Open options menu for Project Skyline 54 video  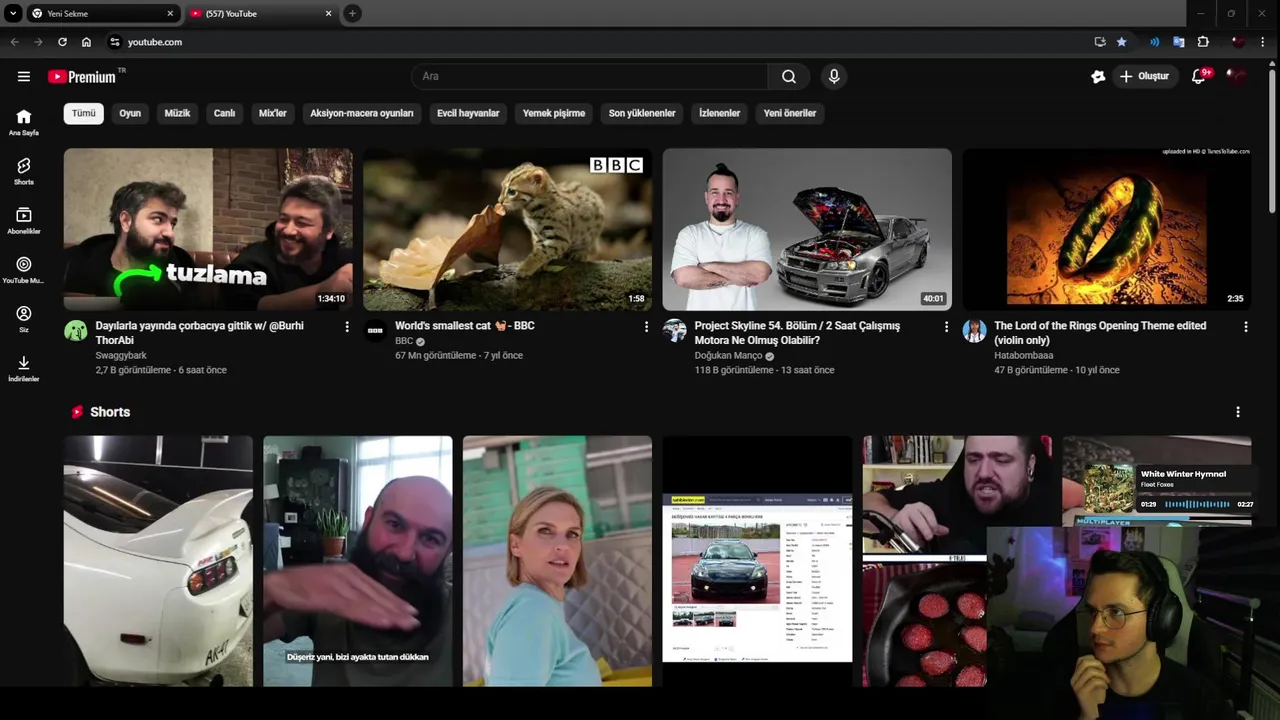click(x=946, y=327)
